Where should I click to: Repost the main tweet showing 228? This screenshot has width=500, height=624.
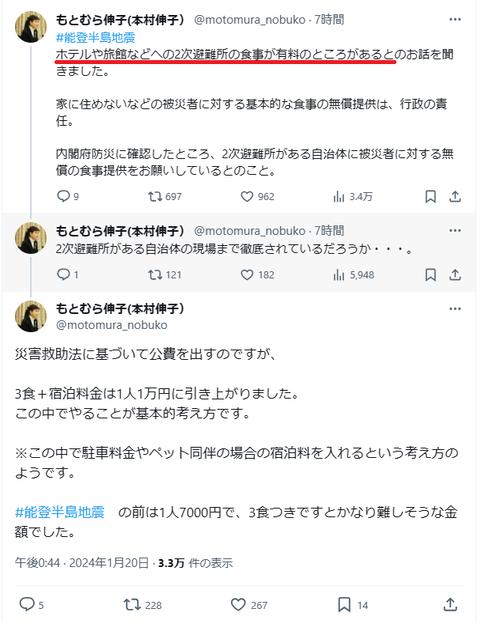tap(143, 605)
